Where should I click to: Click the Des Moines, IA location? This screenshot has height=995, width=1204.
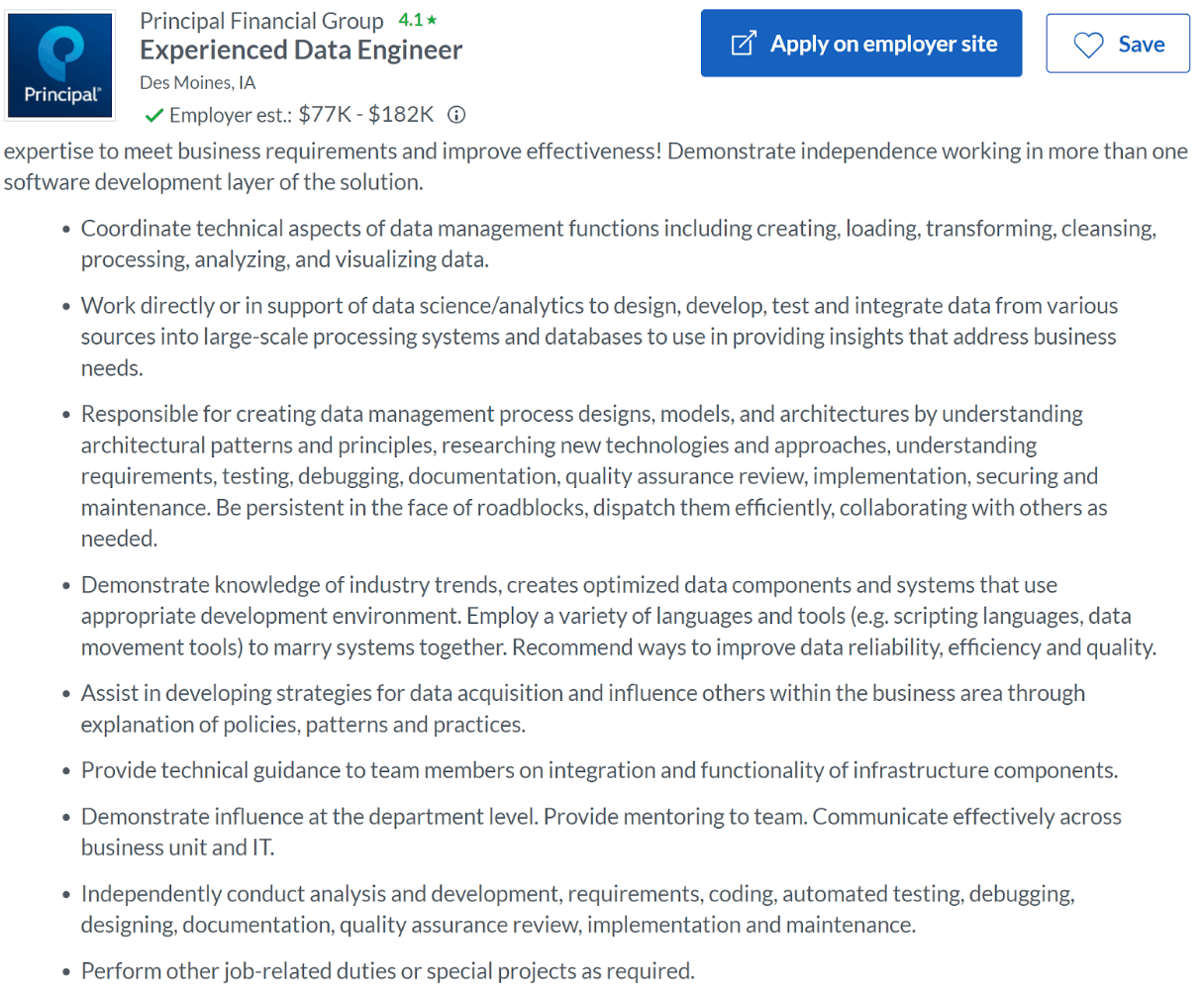[197, 82]
